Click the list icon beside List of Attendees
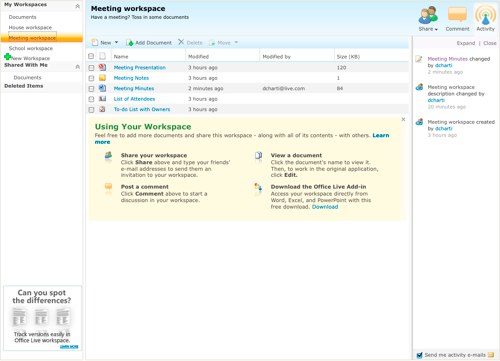This screenshot has height=361, width=500. tap(102, 99)
